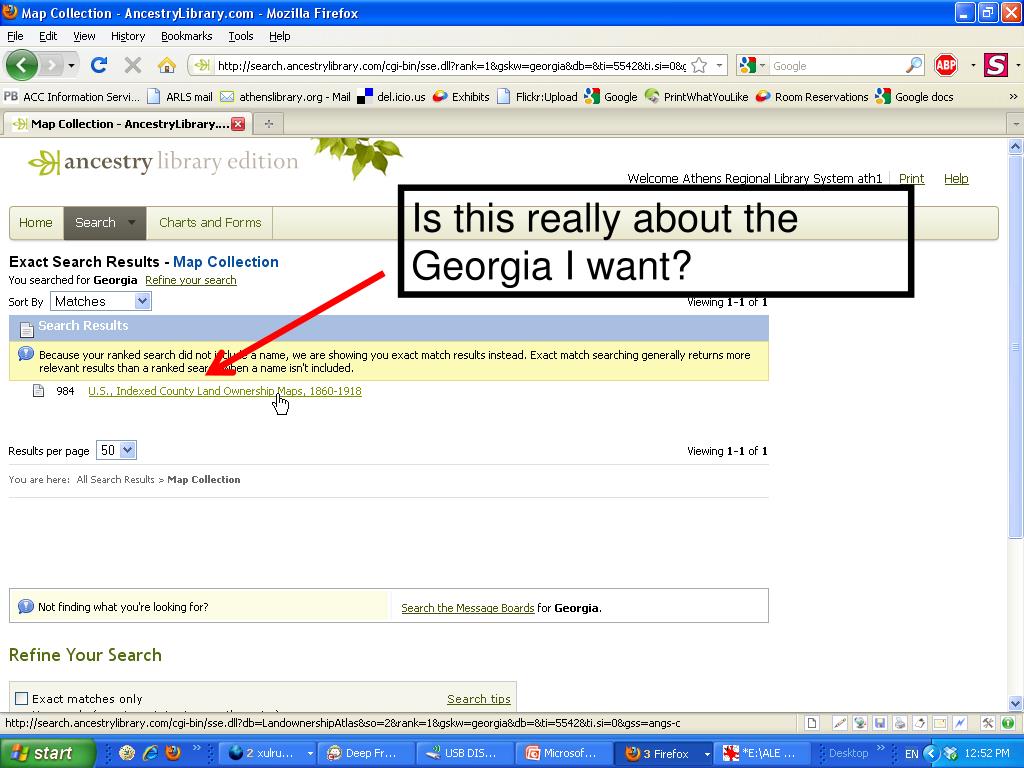Open the Adblock Plus ABP icon
1024x768 pixels.
tap(946, 65)
